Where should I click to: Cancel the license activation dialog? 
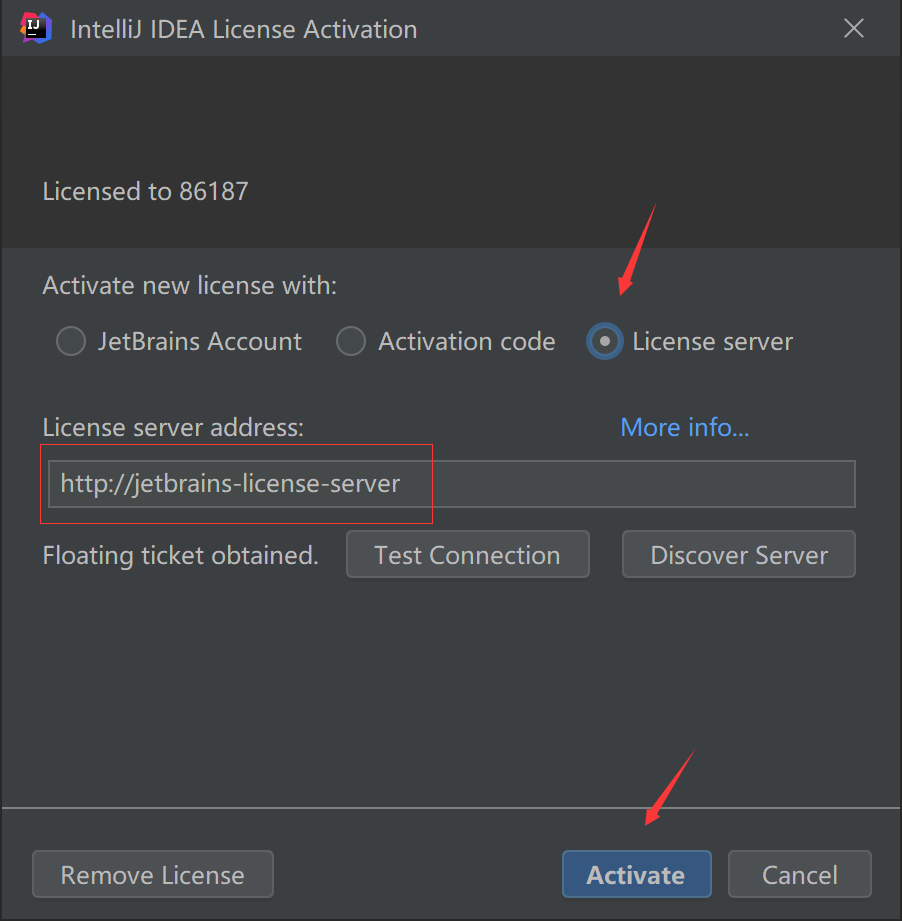[x=799, y=875]
